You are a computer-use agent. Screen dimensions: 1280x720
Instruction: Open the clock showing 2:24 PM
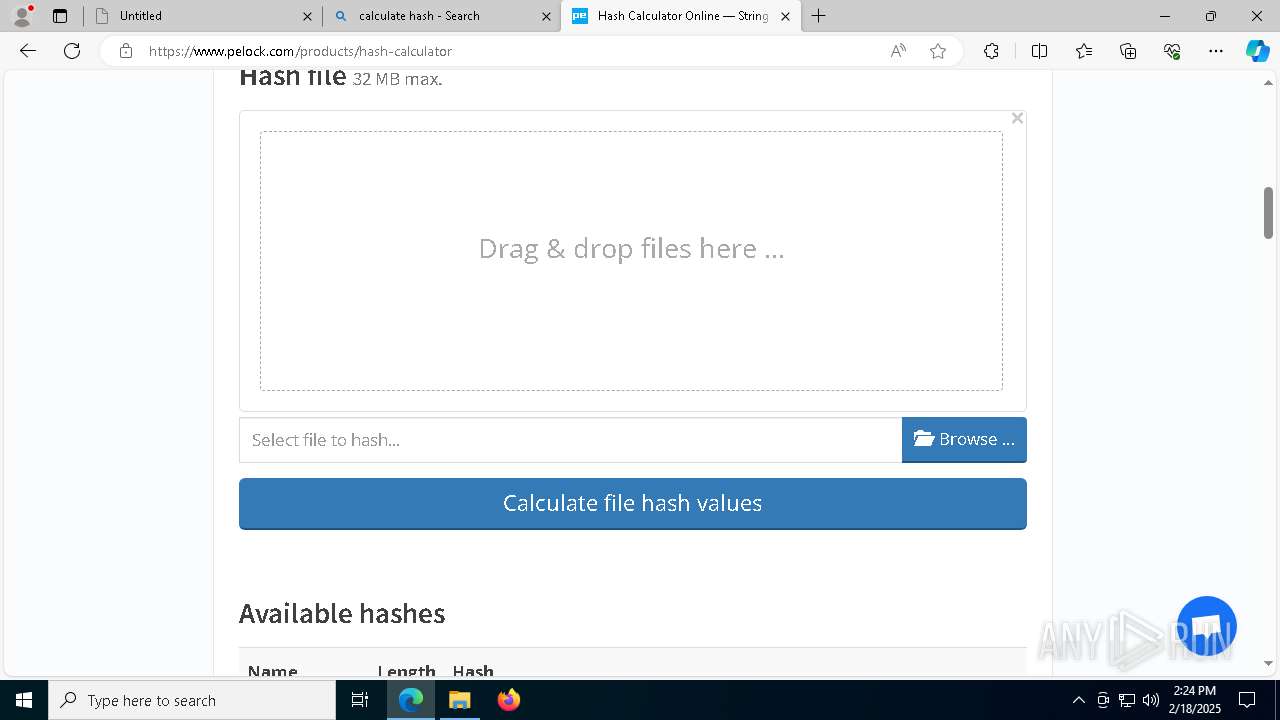[x=1195, y=700]
